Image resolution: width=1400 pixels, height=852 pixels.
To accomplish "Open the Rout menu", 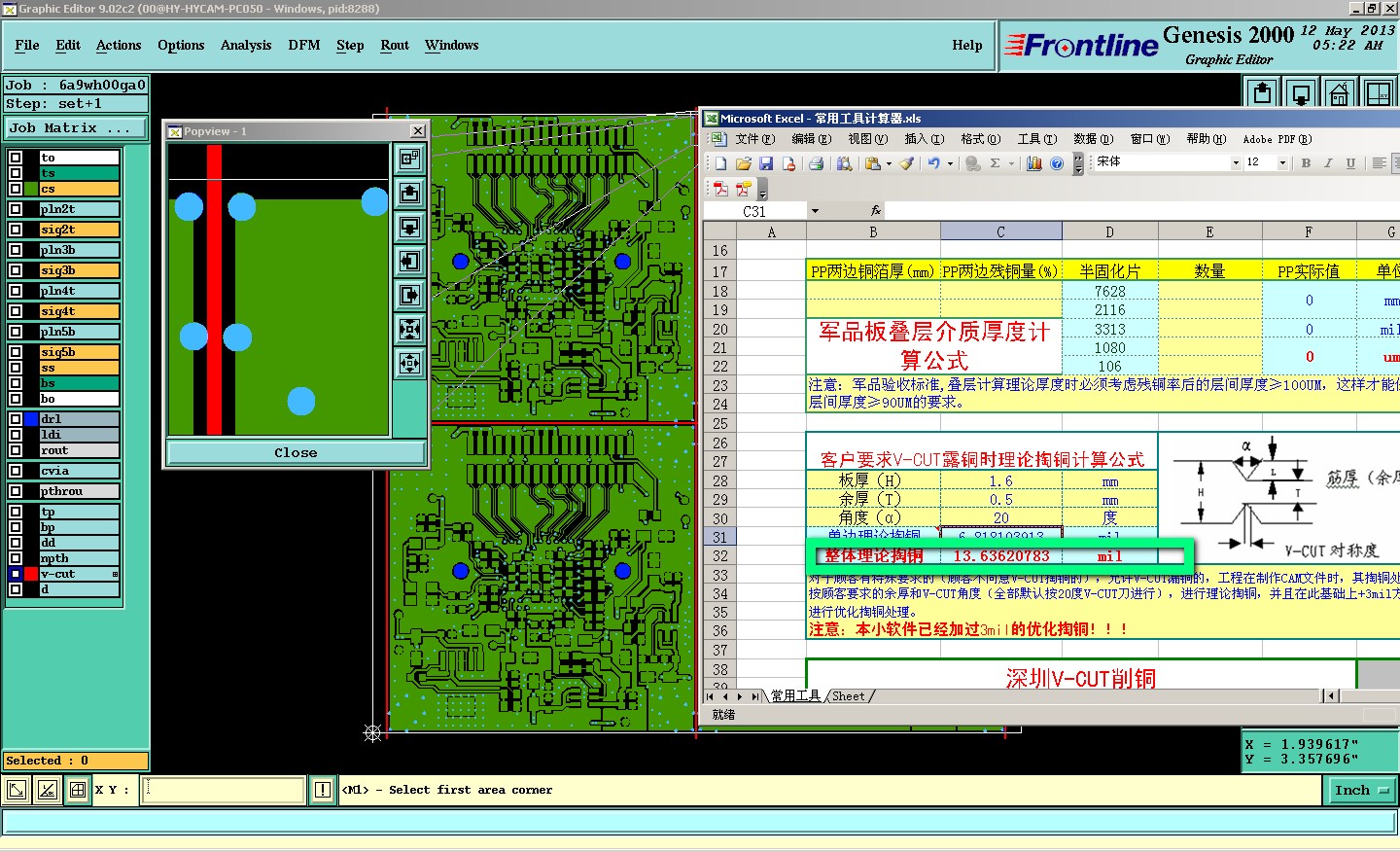I will 395,45.
